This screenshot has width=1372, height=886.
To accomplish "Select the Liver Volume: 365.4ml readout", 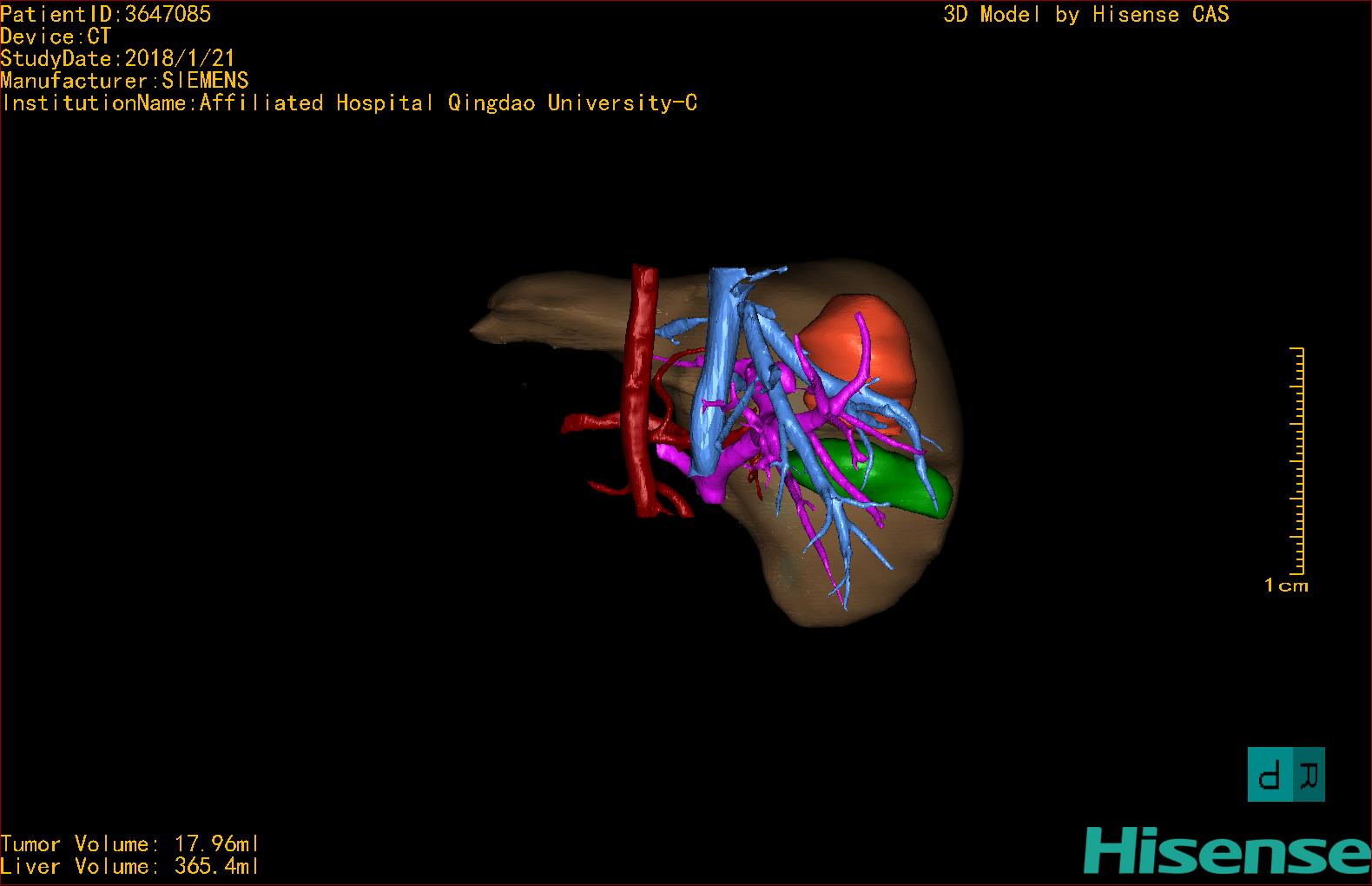I will tap(130, 867).
